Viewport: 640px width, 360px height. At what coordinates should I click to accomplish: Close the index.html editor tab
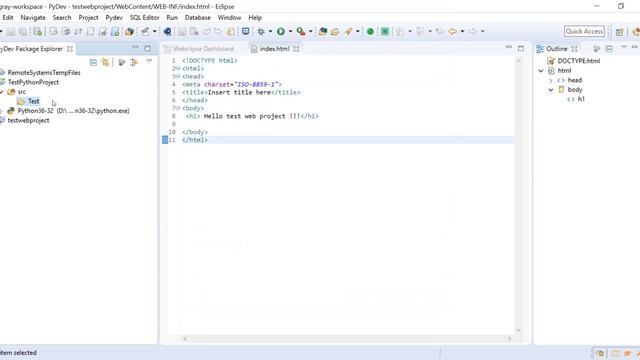(296, 49)
